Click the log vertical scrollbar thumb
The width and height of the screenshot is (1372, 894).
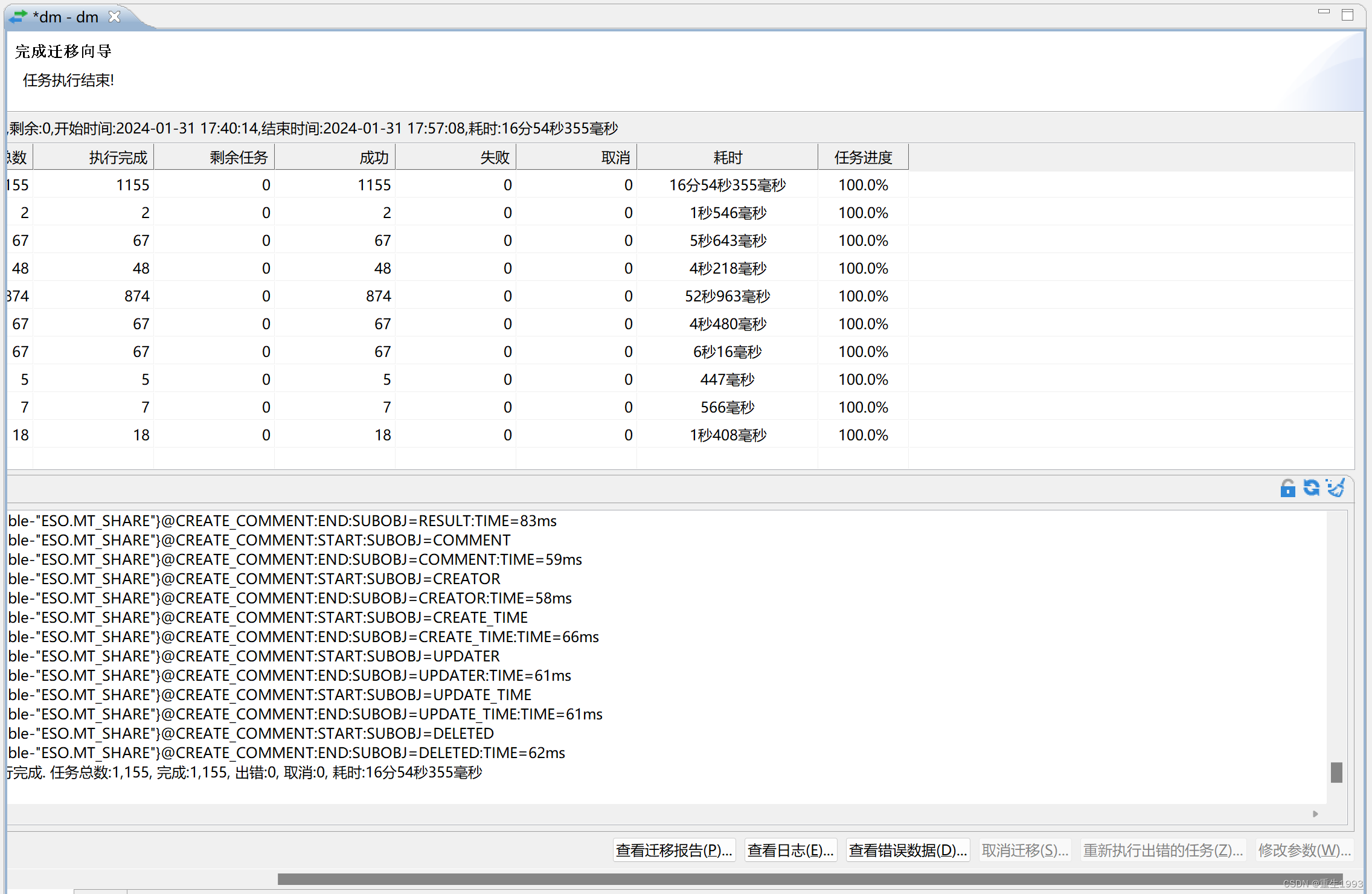point(1336,773)
